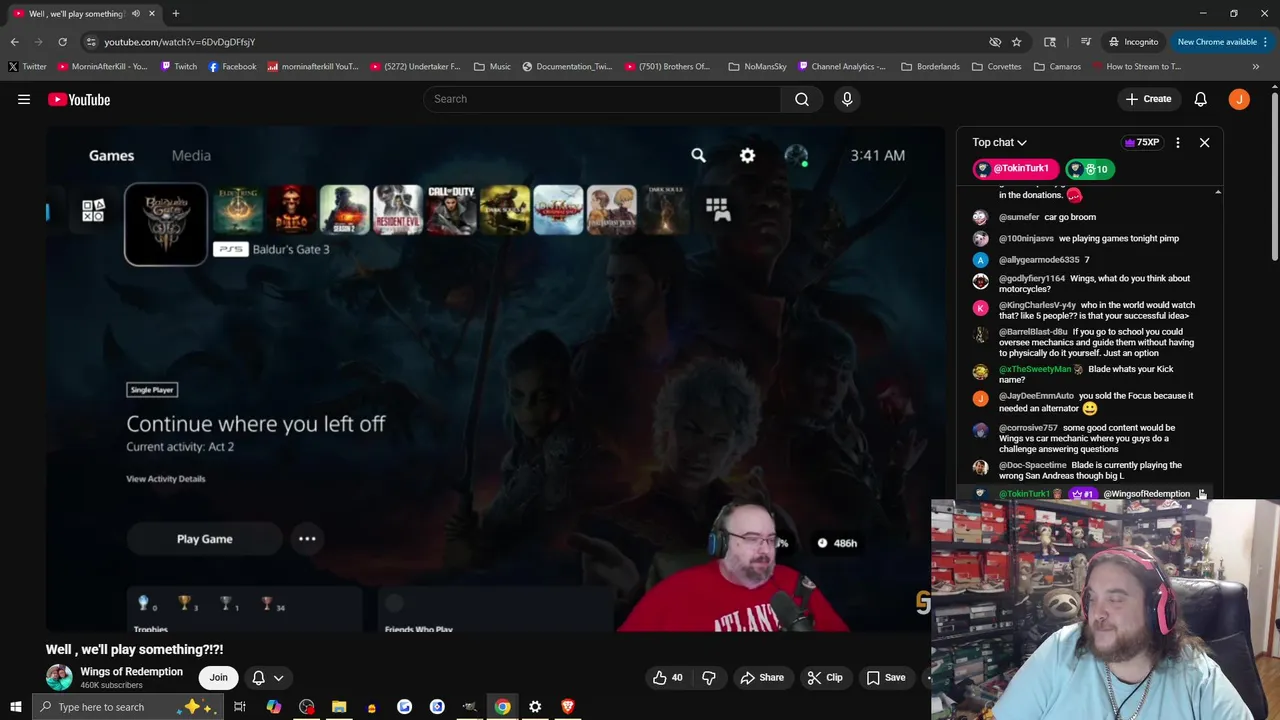Viewport: 1280px width, 720px height.
Task: Open YouTube notifications bell in header
Action: point(1200,99)
